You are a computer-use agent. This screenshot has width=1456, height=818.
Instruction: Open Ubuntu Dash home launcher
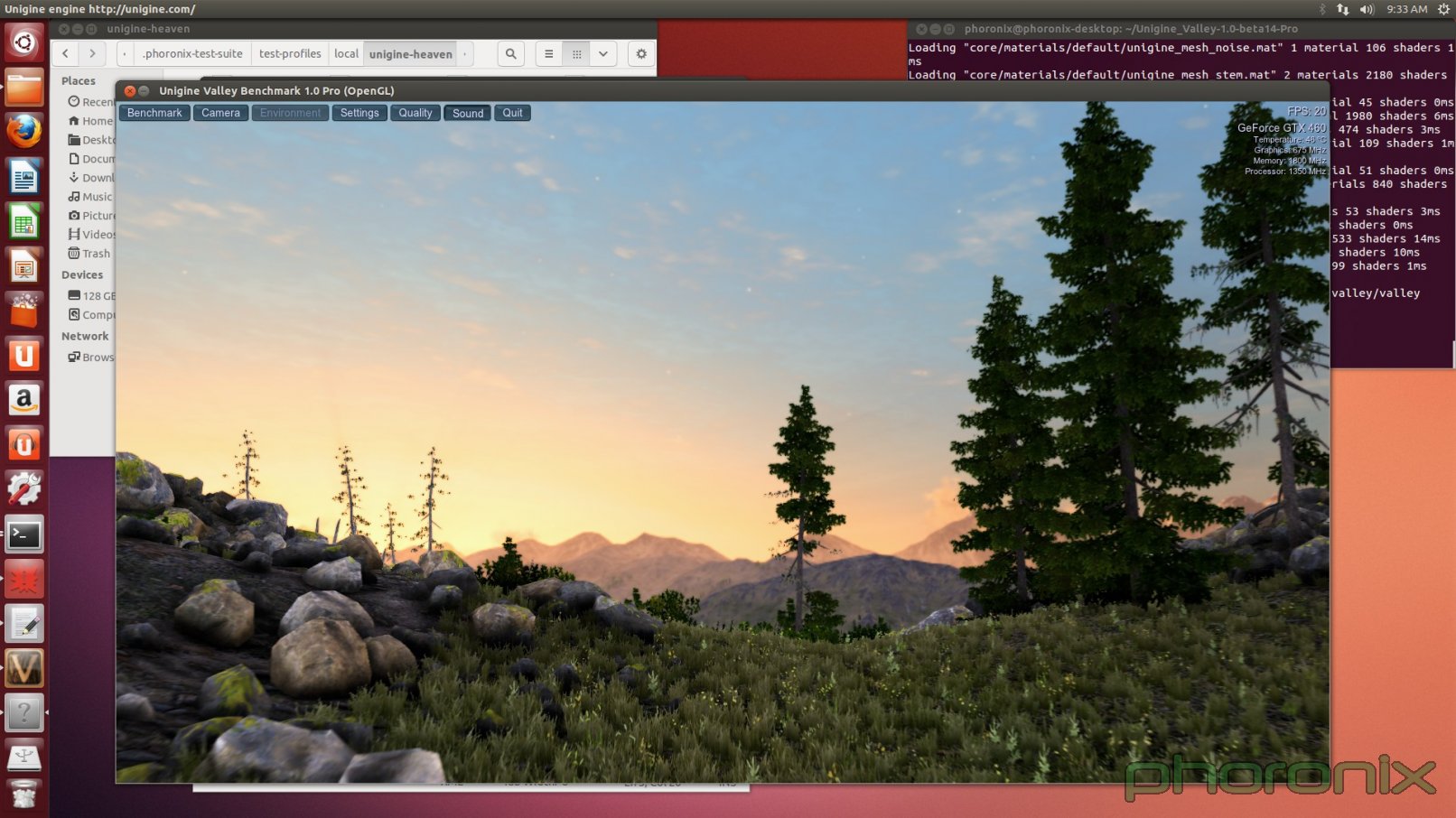click(24, 42)
